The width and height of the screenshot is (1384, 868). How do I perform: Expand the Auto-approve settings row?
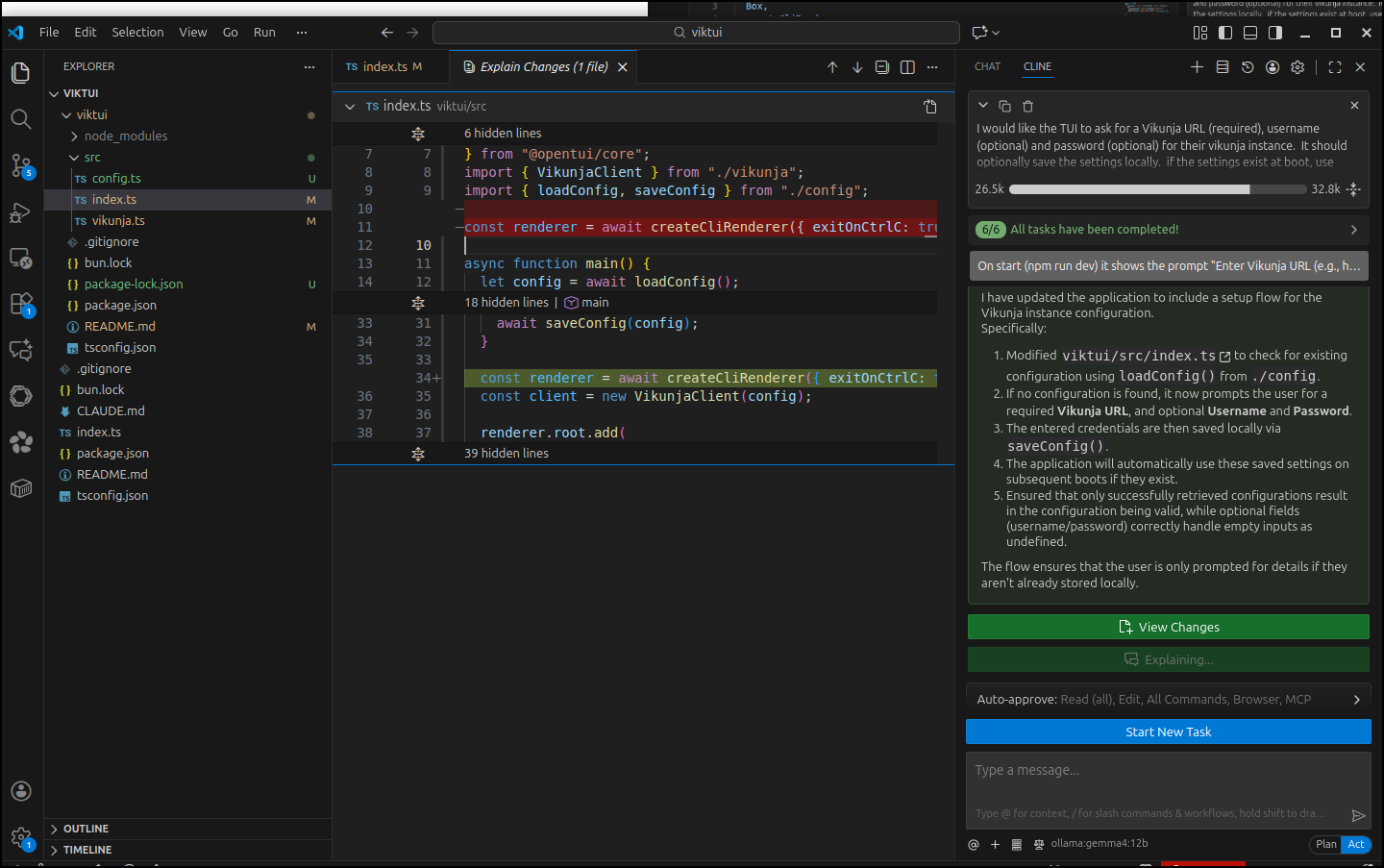tap(1169, 700)
